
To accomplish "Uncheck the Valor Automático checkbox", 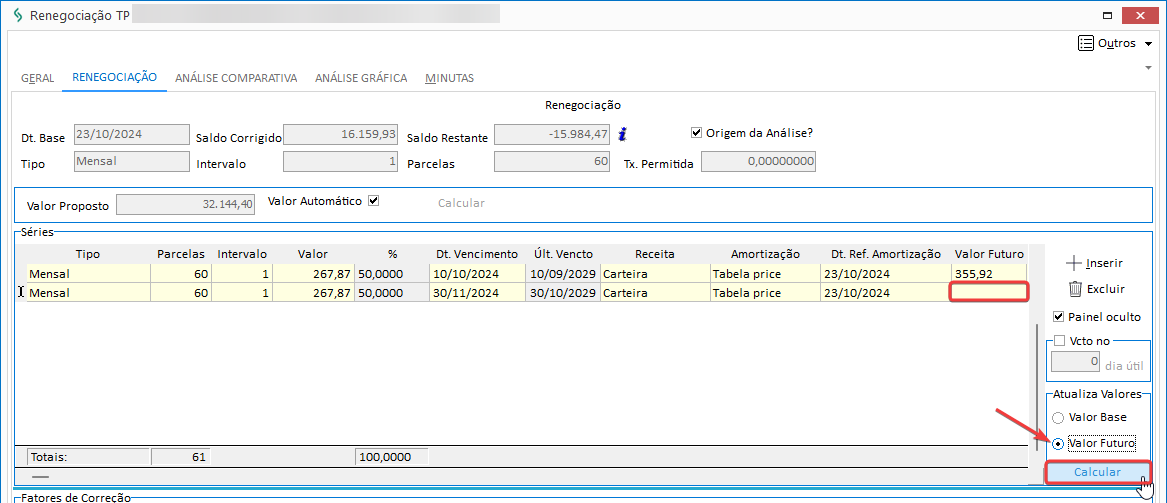I will (x=374, y=201).
